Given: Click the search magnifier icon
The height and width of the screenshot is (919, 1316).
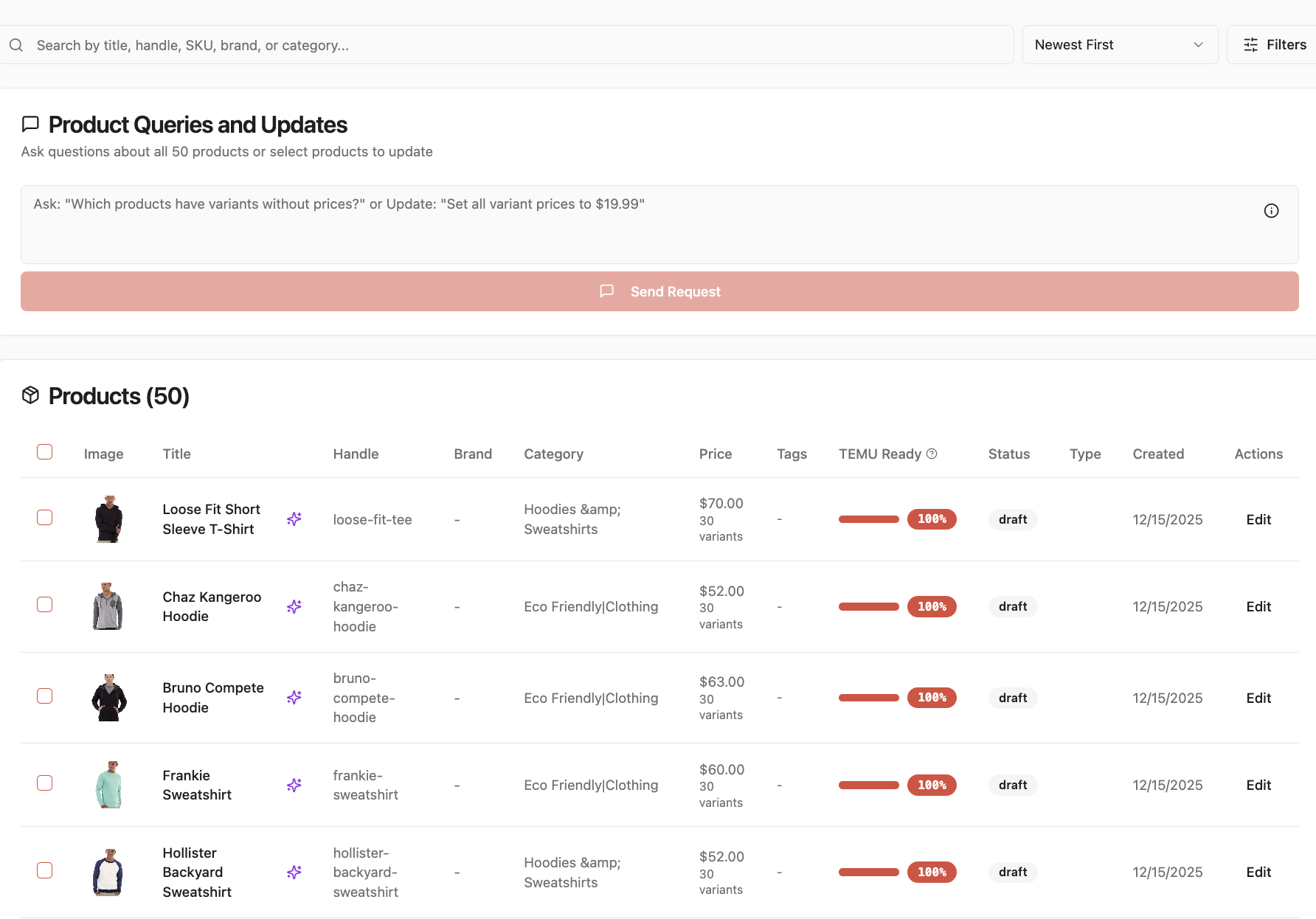Looking at the screenshot, I should tap(16, 44).
